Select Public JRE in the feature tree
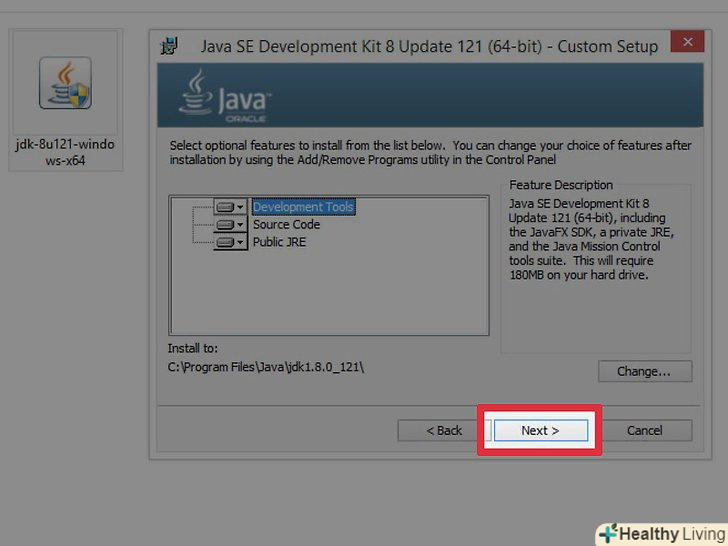 [279, 242]
